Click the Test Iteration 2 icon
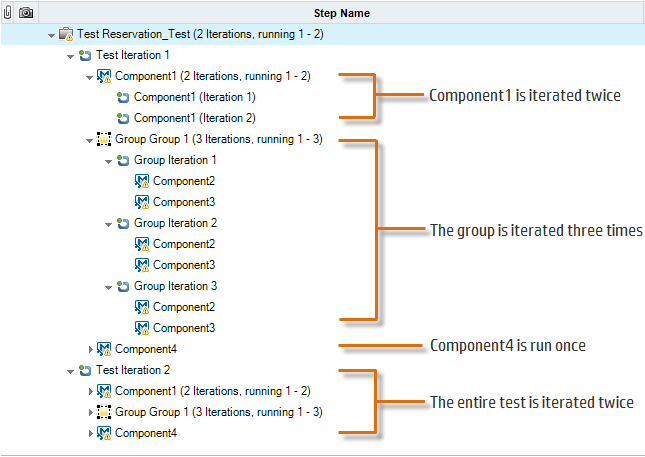The height and width of the screenshot is (457, 645). click(85, 371)
